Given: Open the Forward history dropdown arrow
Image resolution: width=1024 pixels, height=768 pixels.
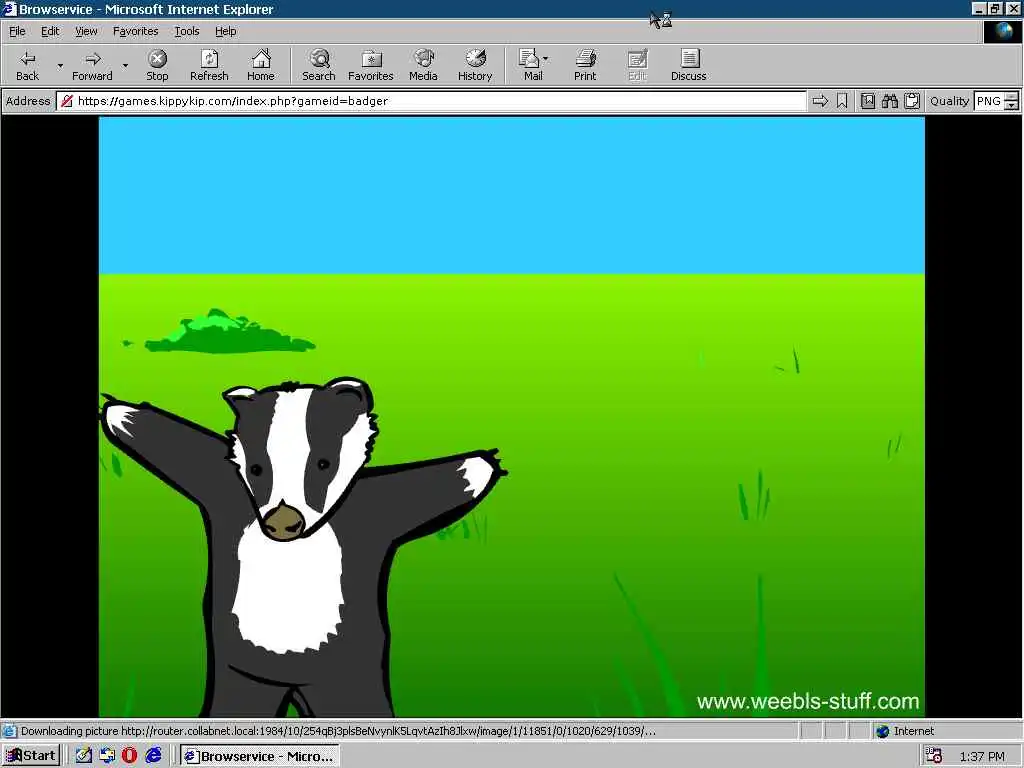Looking at the screenshot, I should pos(125,65).
